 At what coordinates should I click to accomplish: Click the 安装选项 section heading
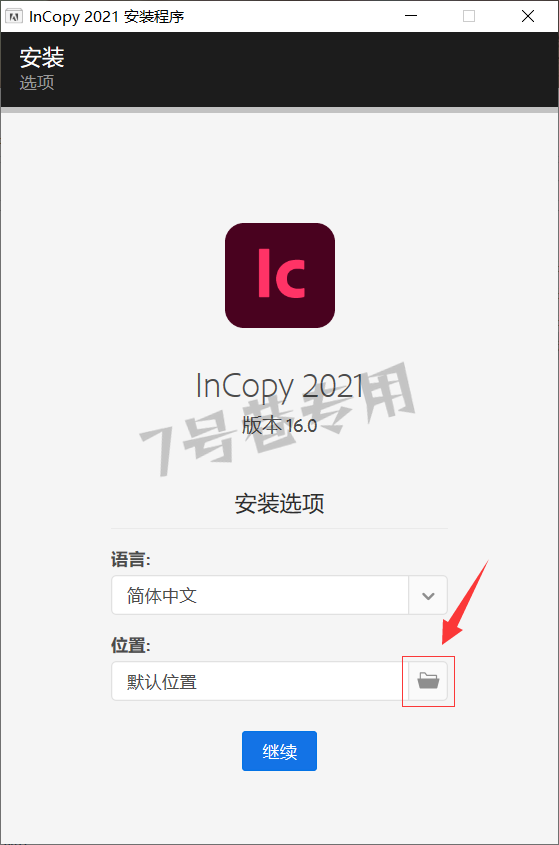tap(279, 503)
